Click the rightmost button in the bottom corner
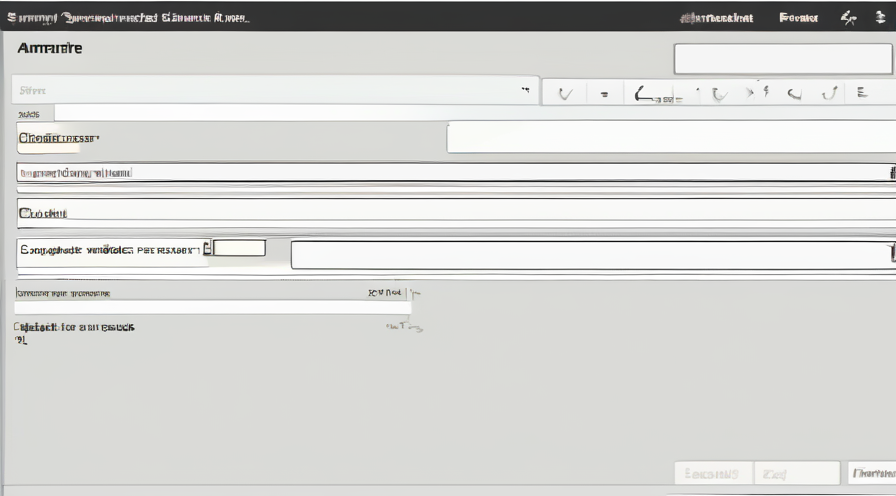 click(872, 473)
